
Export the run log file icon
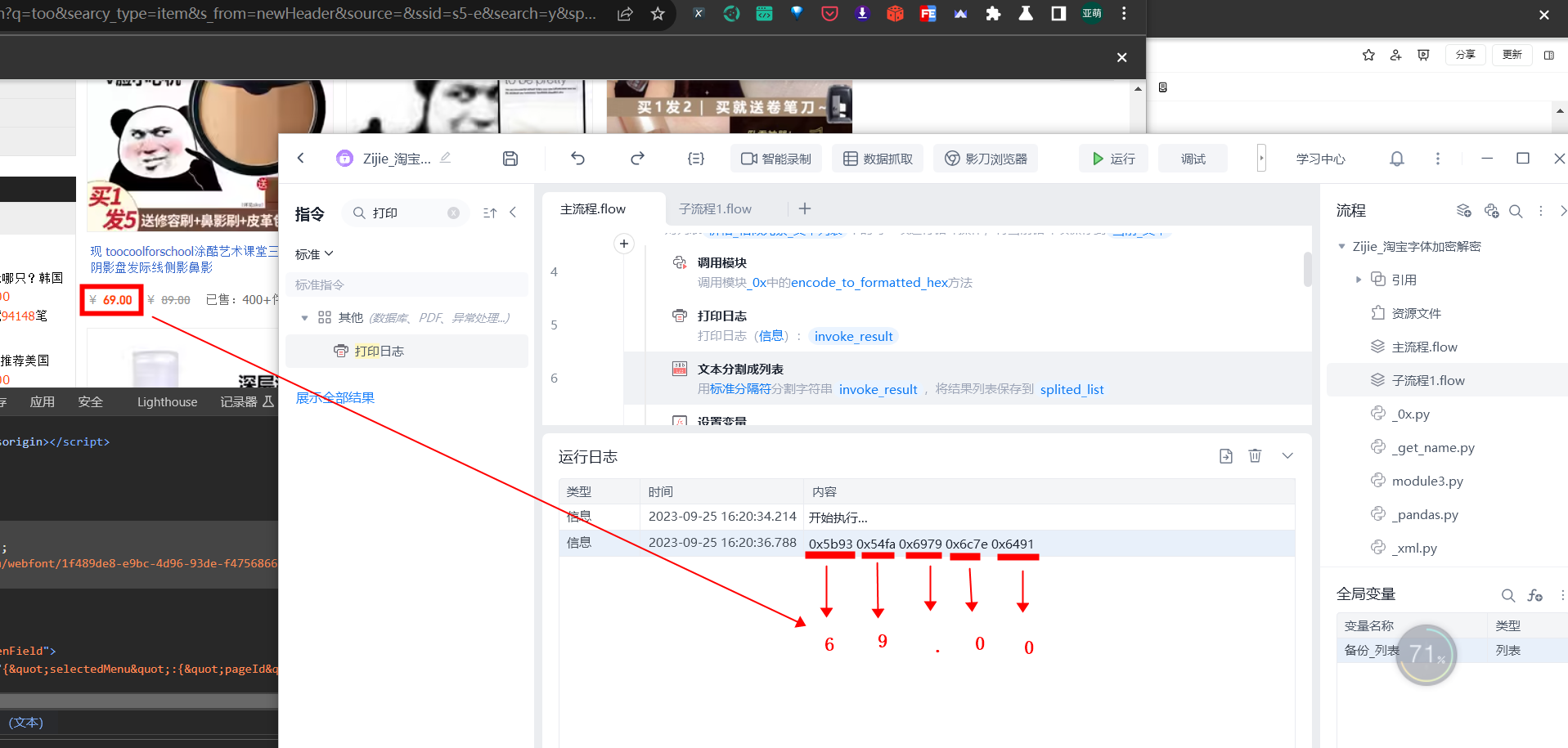click(x=1225, y=456)
